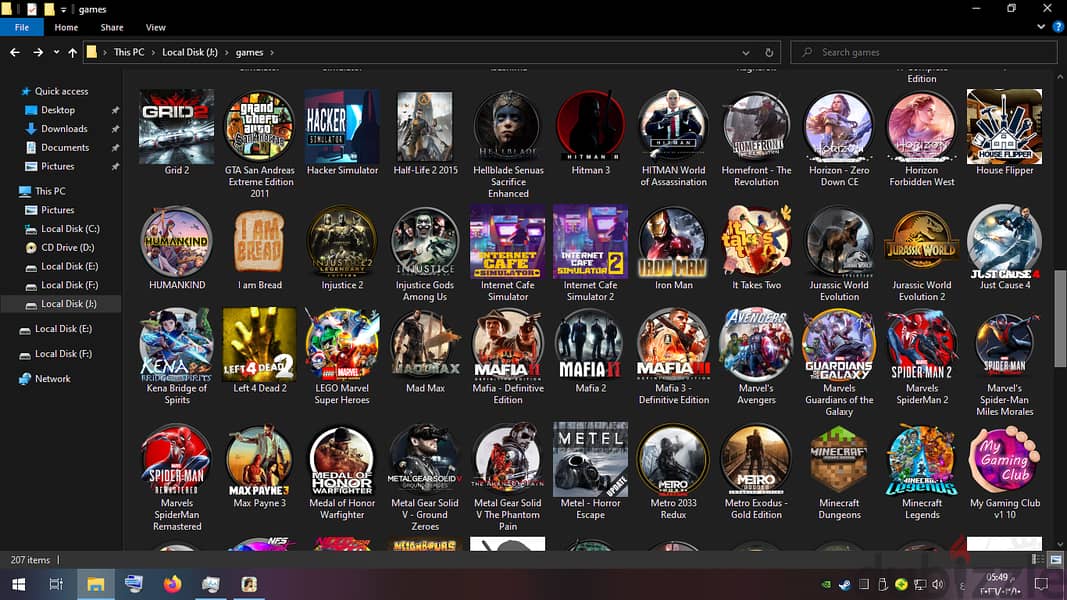This screenshot has height=600, width=1067.
Task: Go forward in folder history
Action: [38, 52]
